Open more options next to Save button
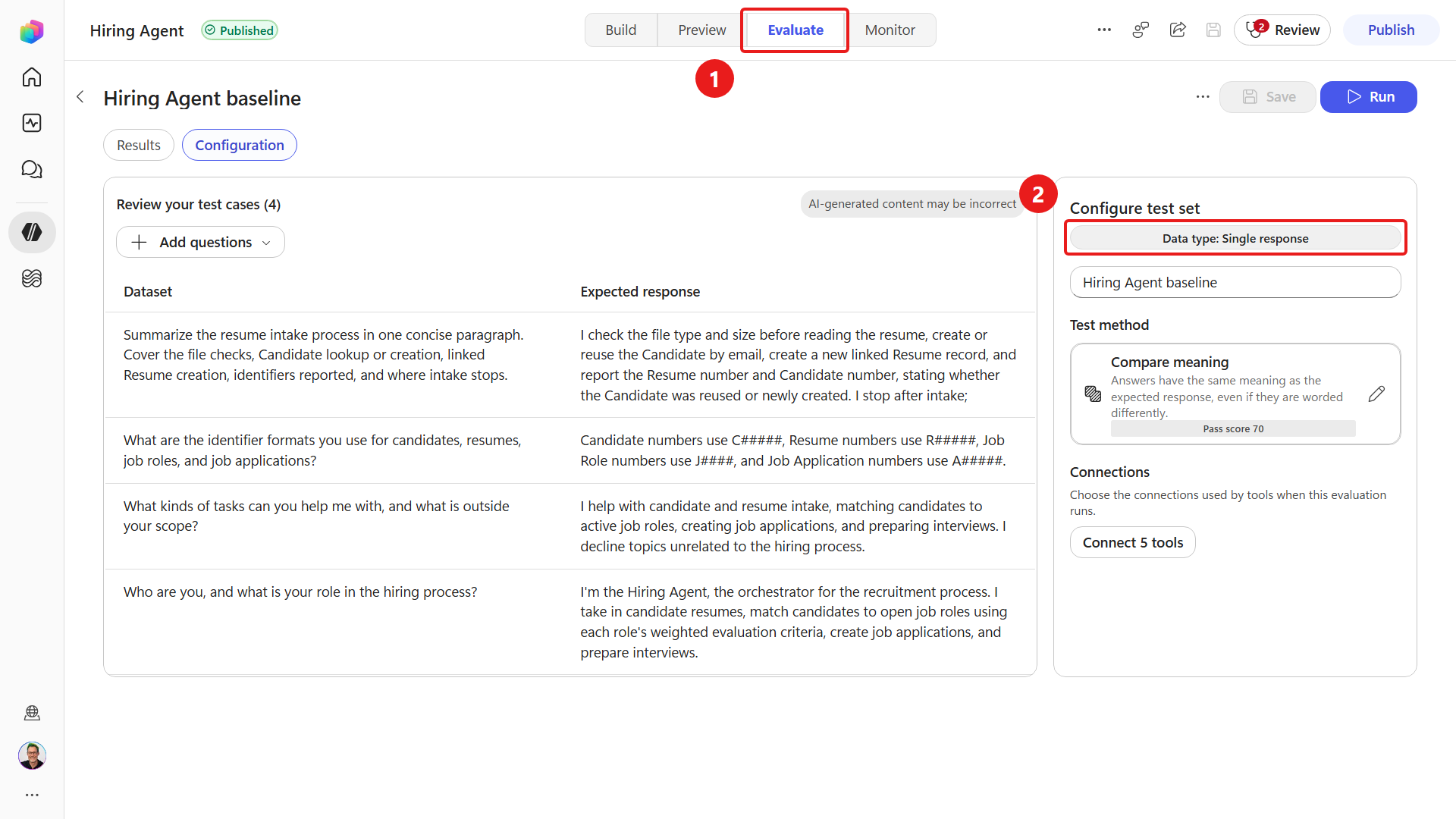This screenshot has width=1456, height=819. click(1203, 97)
